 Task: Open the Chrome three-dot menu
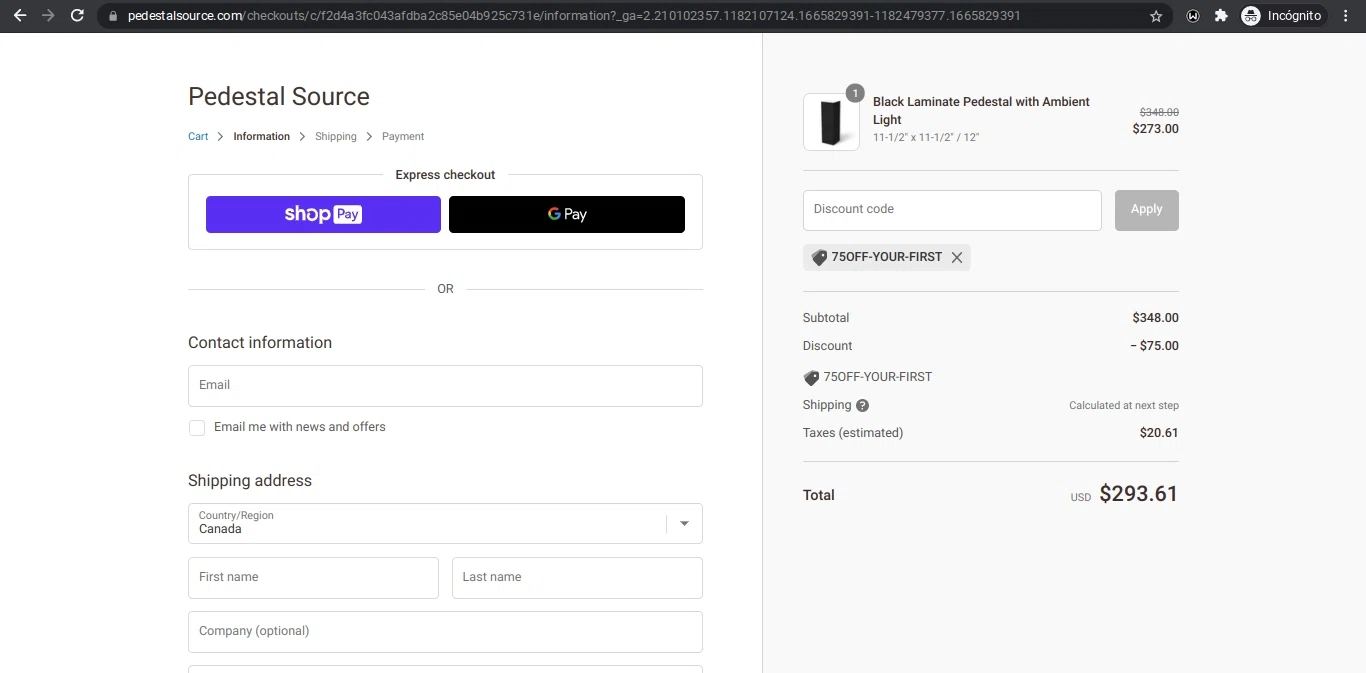(1346, 16)
